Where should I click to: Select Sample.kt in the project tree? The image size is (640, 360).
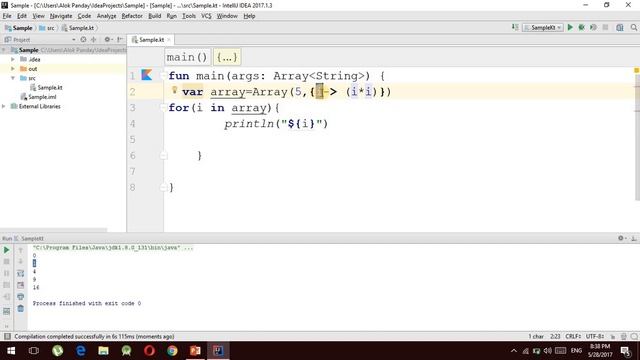[46, 87]
